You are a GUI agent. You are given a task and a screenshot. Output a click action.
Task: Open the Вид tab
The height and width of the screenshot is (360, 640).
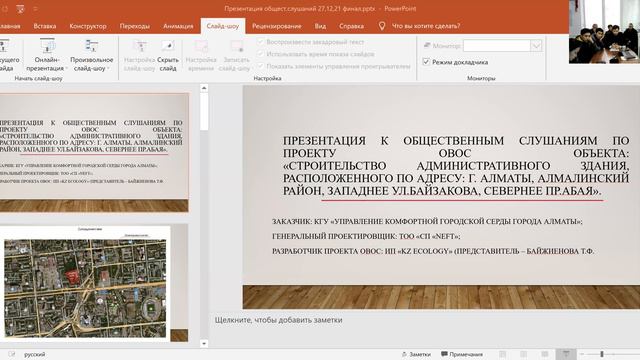(320, 26)
